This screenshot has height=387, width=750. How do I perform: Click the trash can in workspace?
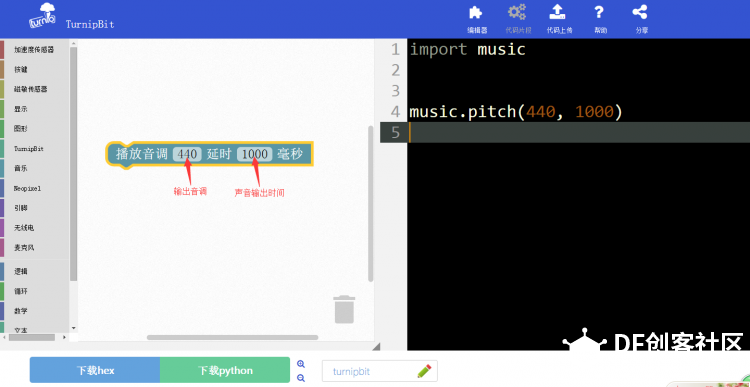coord(344,309)
